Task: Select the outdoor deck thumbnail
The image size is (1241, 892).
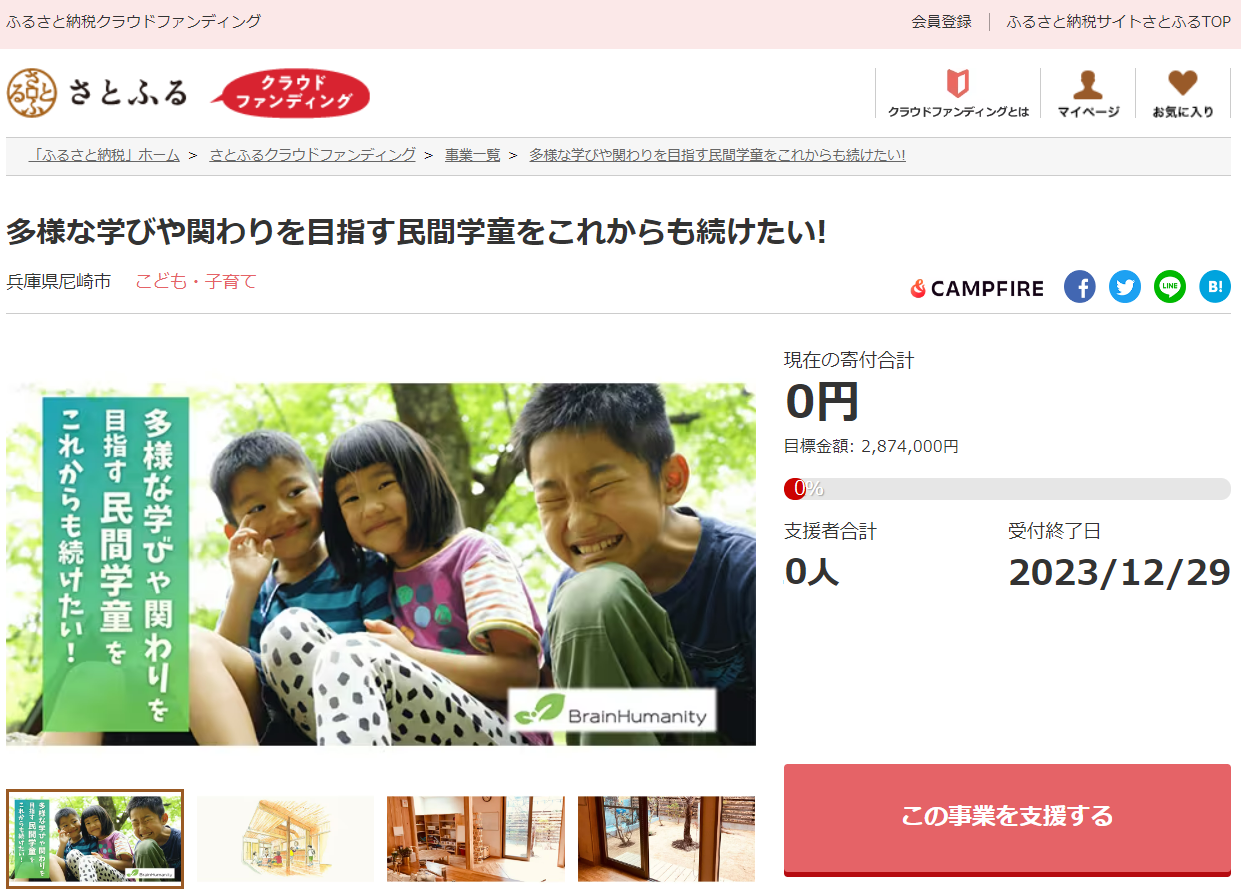Action: click(x=666, y=839)
